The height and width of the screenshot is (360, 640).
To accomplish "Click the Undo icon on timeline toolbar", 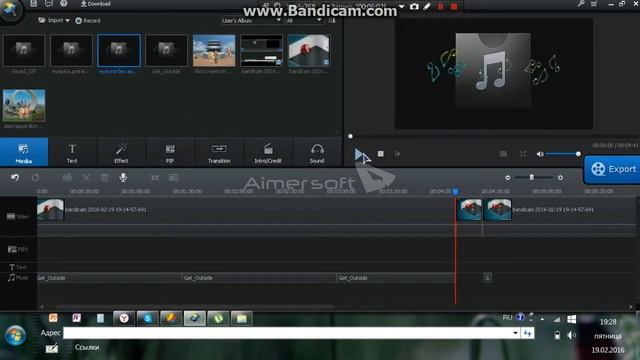I will click(15, 178).
